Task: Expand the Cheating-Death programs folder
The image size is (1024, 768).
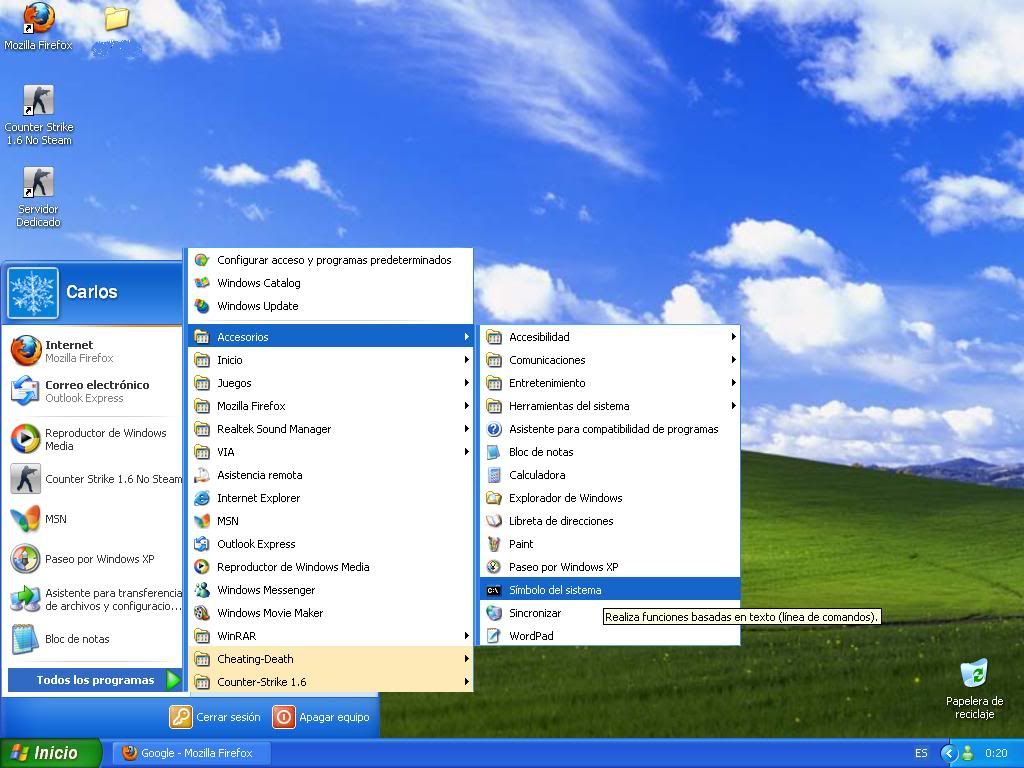Action: (x=330, y=659)
